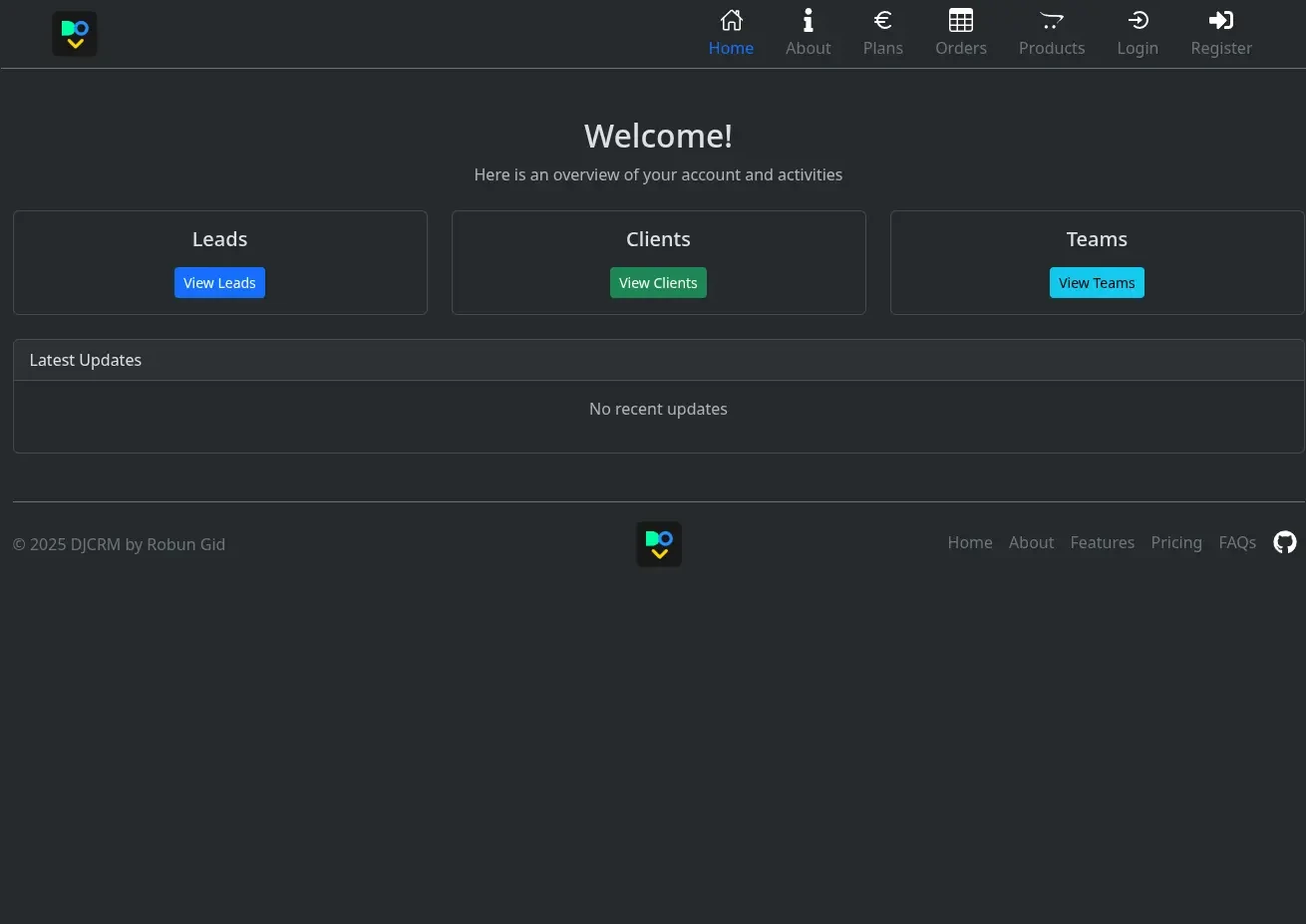
Task: Click the table grid icon above Orders
Action: pyautogui.click(x=961, y=20)
